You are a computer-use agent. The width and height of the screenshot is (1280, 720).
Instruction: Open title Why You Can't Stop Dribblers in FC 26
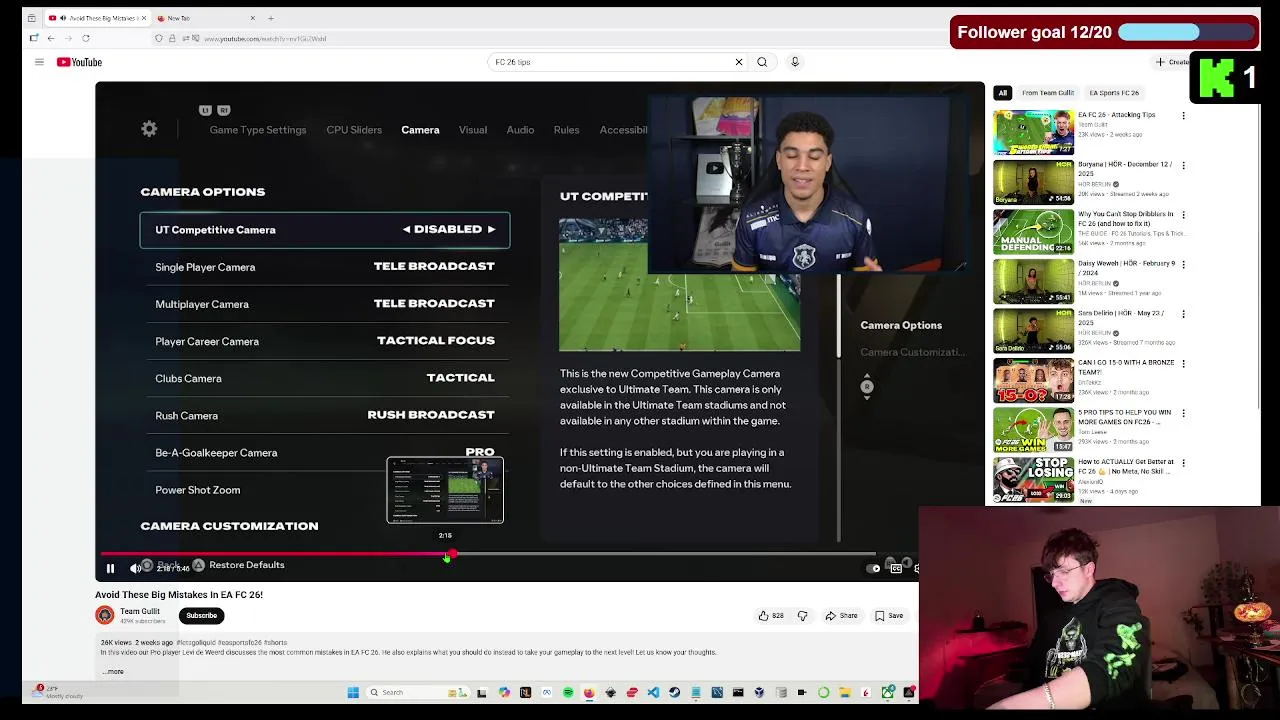coord(1125,218)
